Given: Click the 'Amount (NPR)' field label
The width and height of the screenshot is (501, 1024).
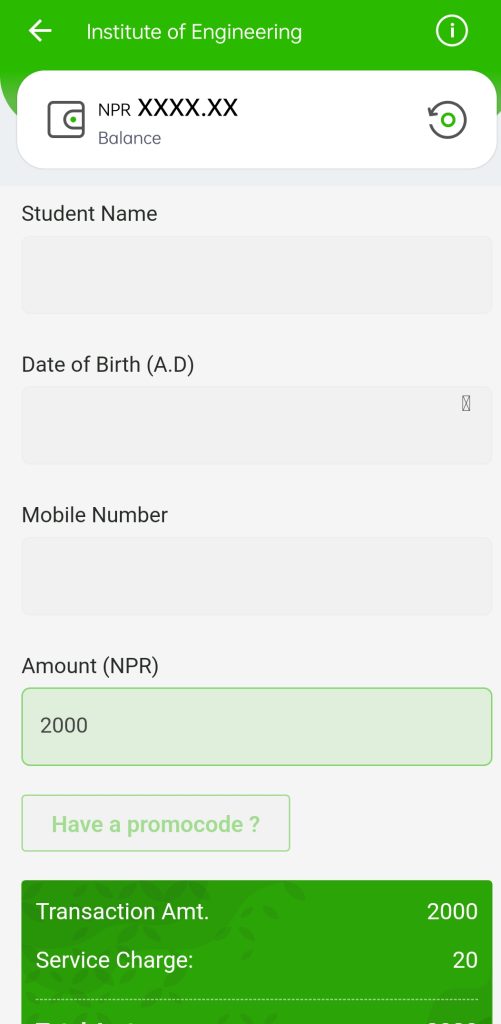Looking at the screenshot, I should pyautogui.click(x=90, y=666).
